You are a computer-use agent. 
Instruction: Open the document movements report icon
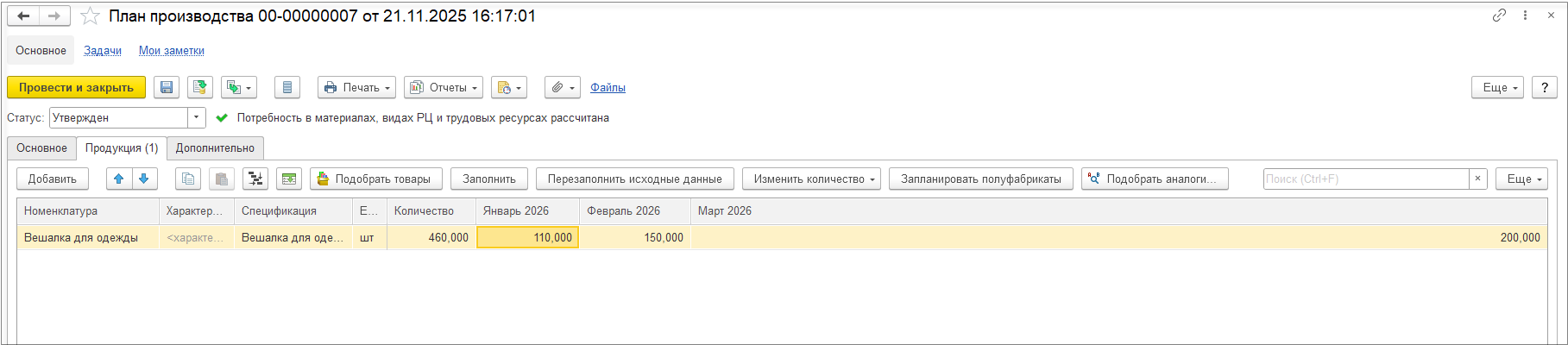coord(287,87)
